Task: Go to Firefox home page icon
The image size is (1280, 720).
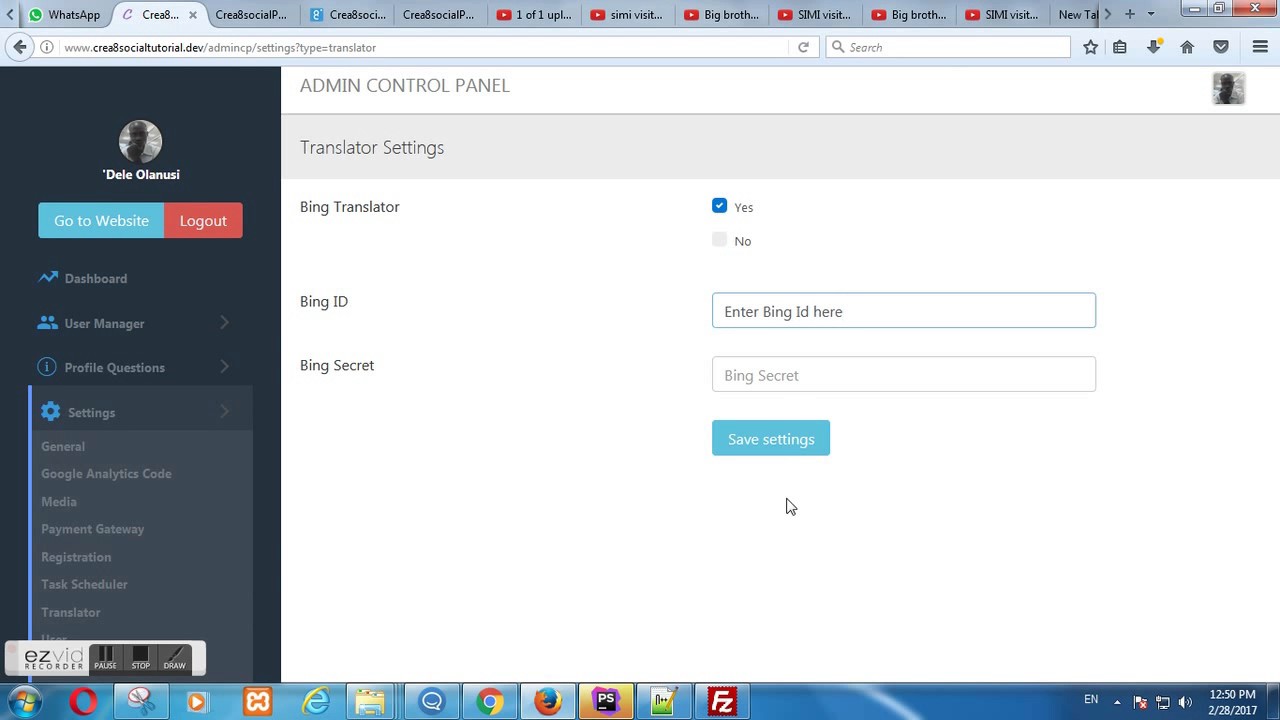Action: coord(1187,47)
